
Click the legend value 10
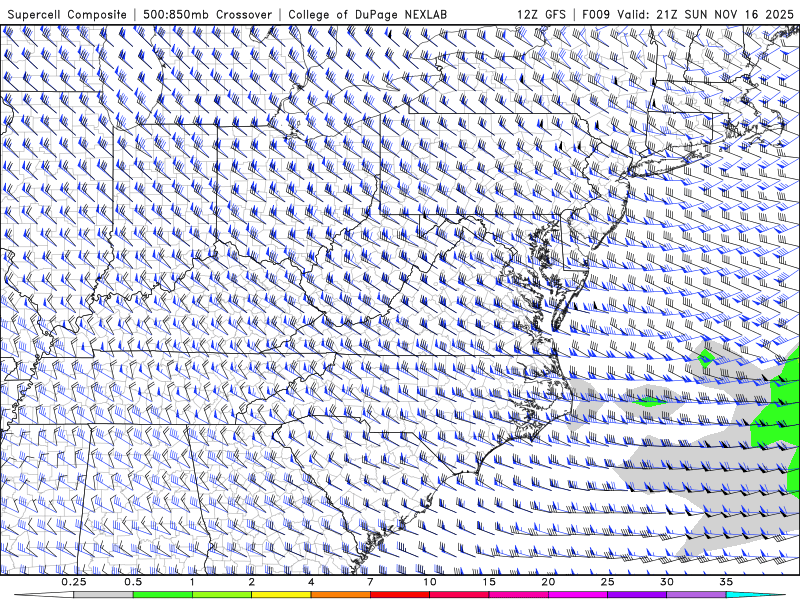pyautogui.click(x=430, y=582)
